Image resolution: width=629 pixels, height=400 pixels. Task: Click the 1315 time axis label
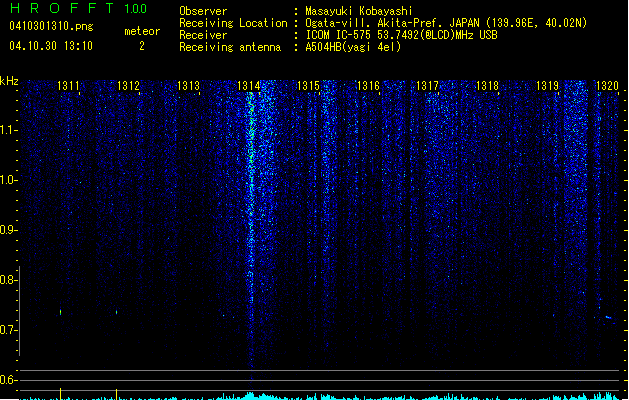point(308,85)
